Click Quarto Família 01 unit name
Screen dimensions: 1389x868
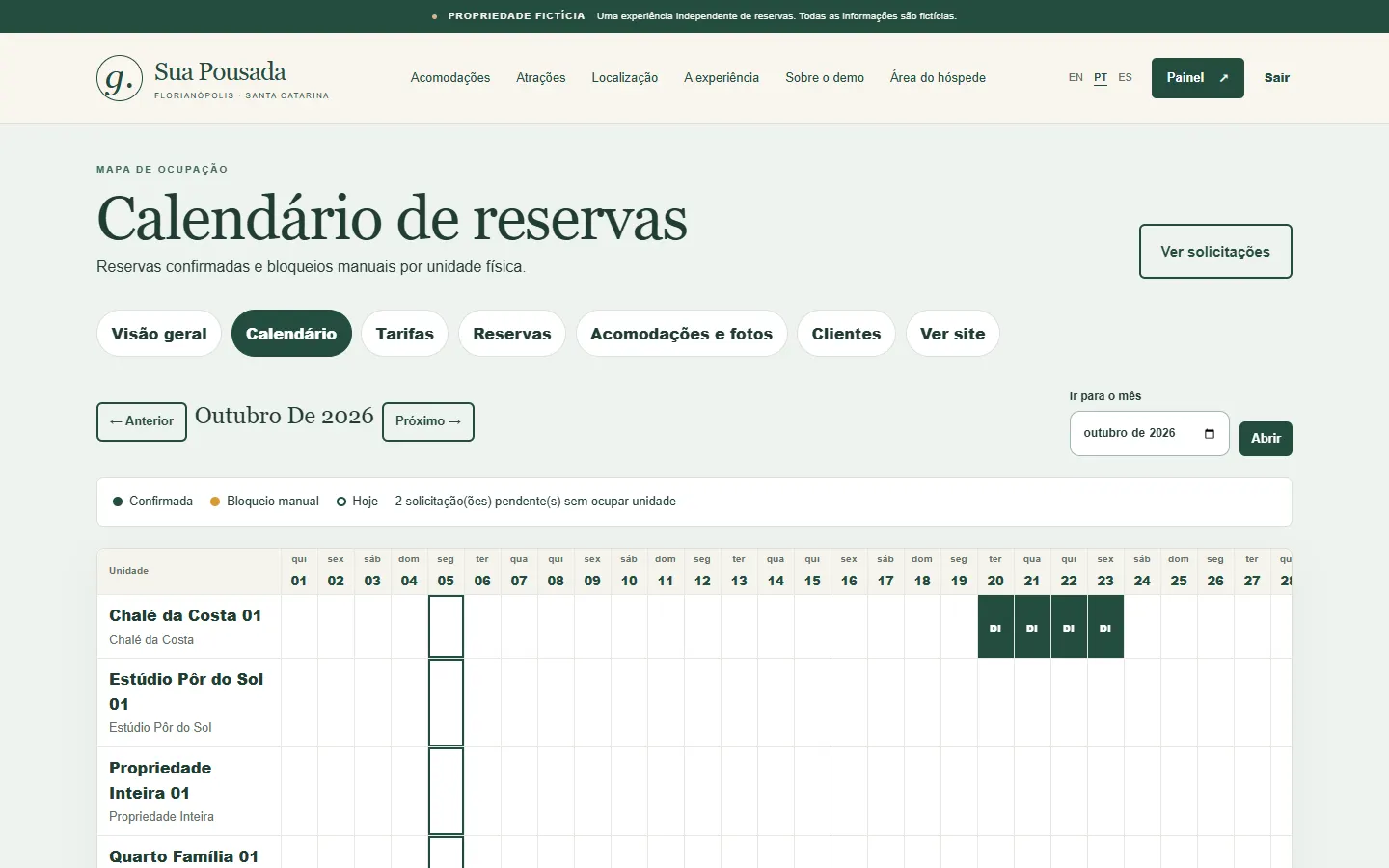click(183, 856)
